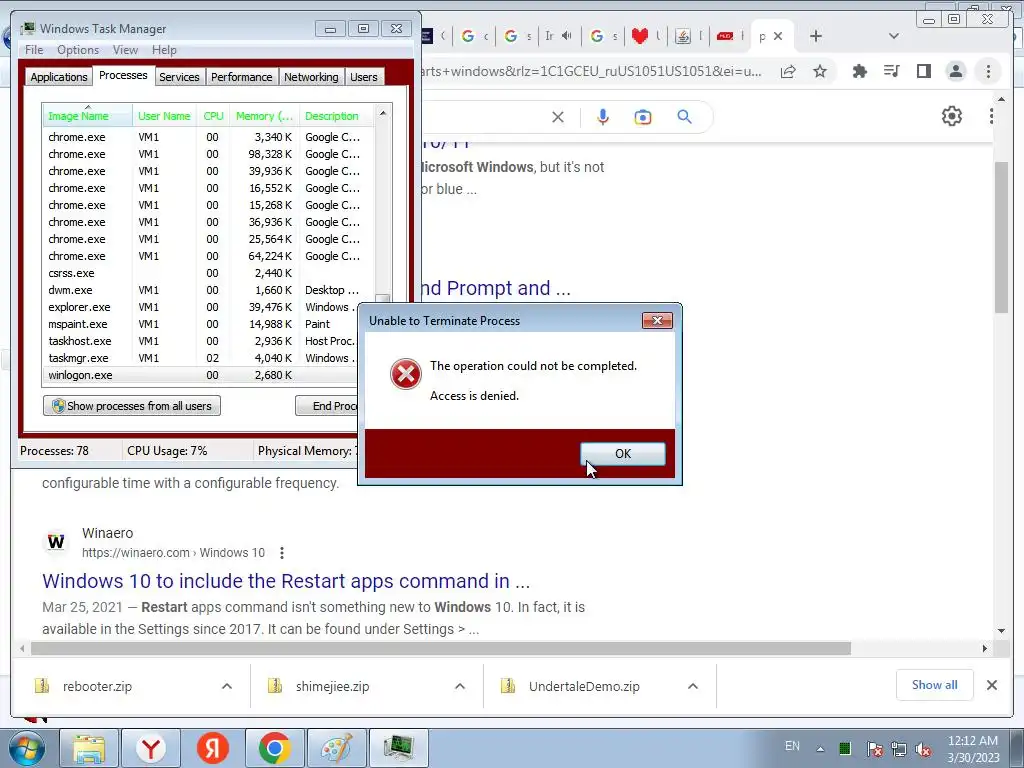This screenshot has height=768, width=1024.
Task: Expand options for shimejiee.zip download
Action: coord(460,686)
